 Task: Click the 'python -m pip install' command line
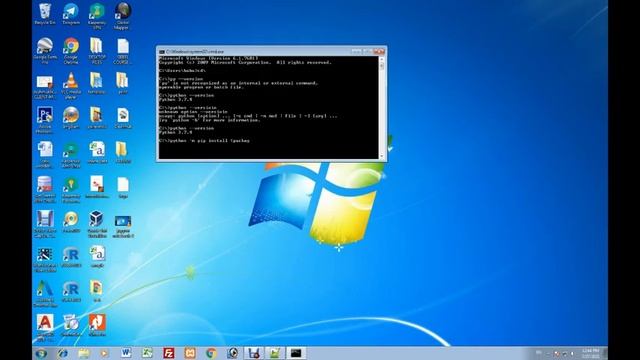click(x=204, y=140)
